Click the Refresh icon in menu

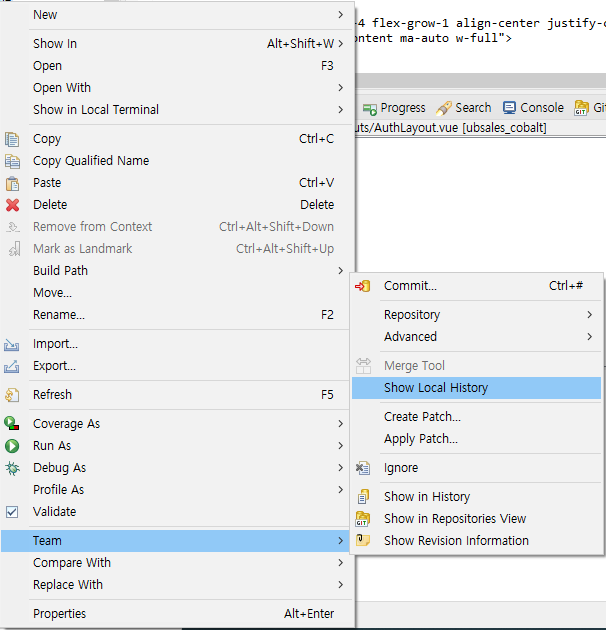click(x=12, y=395)
